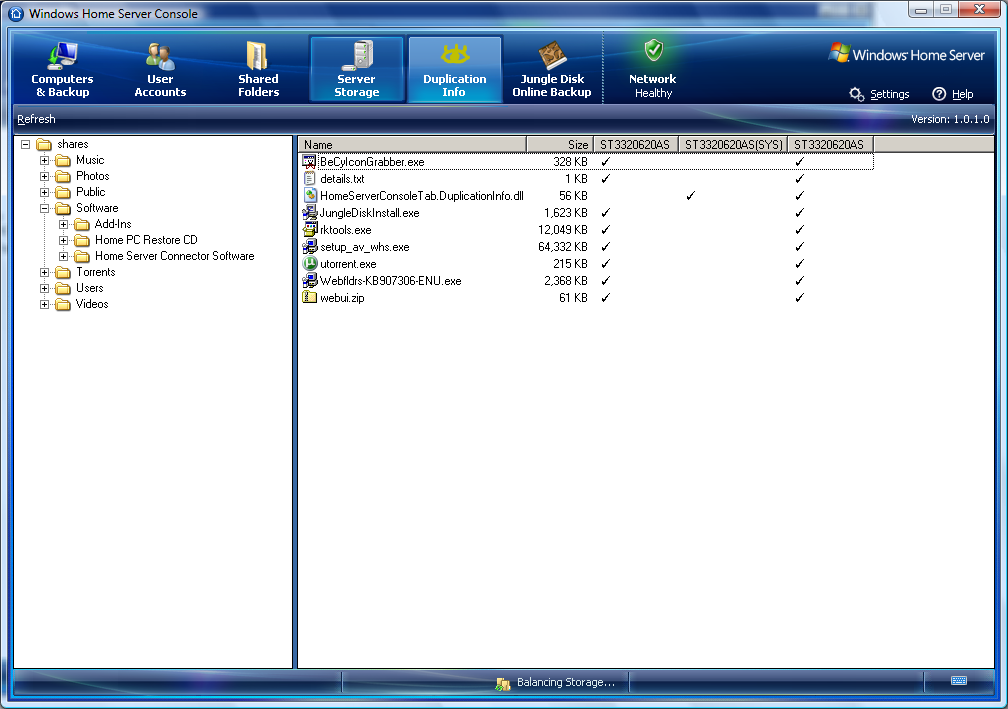
Task: Click the details.txt file icon
Action: click(310, 179)
